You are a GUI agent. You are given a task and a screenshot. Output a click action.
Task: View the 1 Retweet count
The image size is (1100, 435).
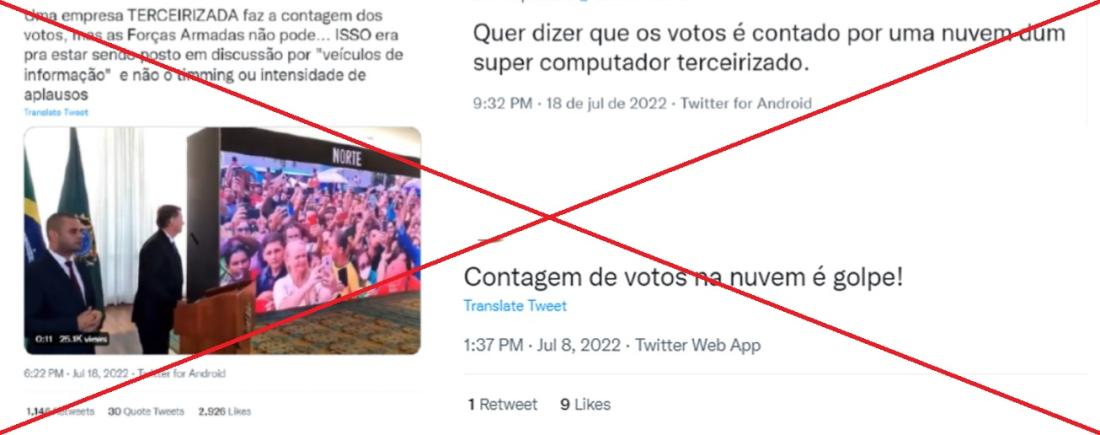pyautogui.click(x=502, y=405)
